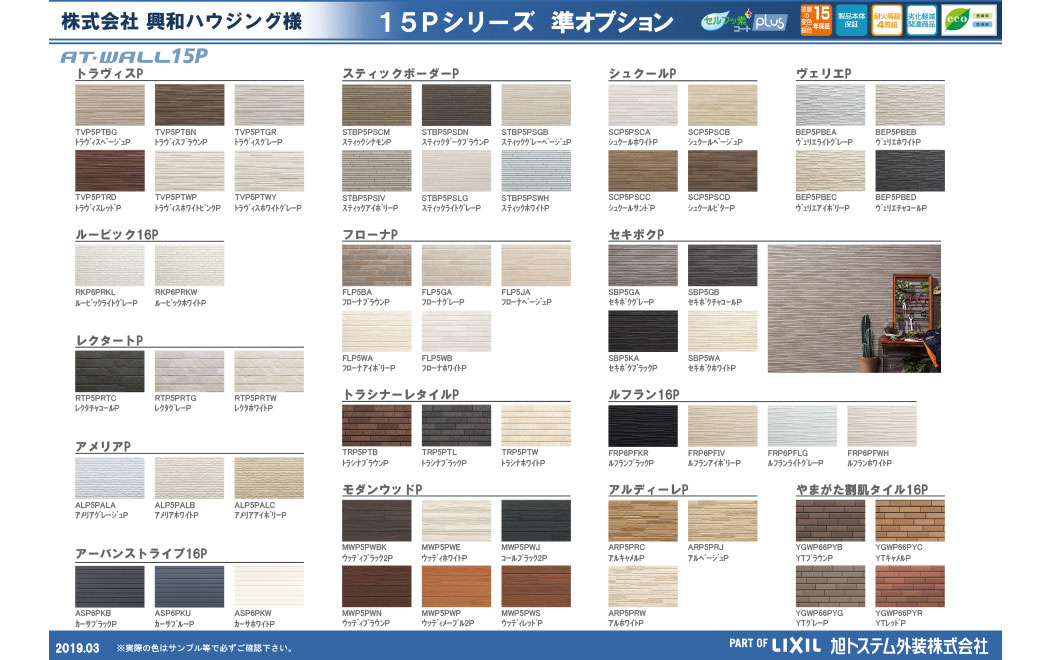Image resolution: width=1052 pixels, height=660 pixels.
Task: Click the 2019.03 date in the footer
Action: (x=77, y=648)
